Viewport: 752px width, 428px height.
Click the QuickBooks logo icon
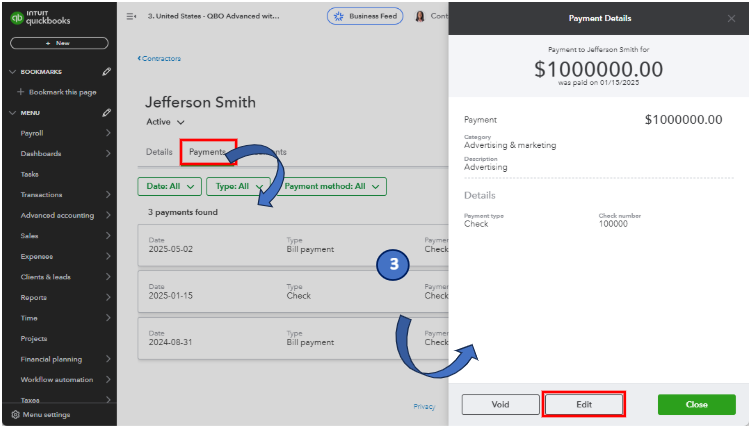pos(17,18)
